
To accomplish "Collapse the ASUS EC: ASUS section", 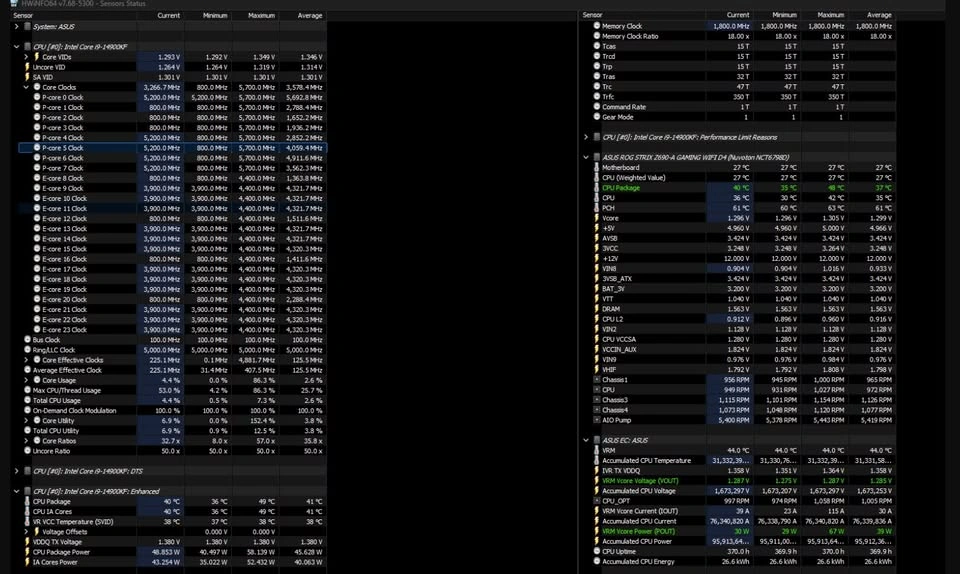I will pyautogui.click(x=586, y=440).
